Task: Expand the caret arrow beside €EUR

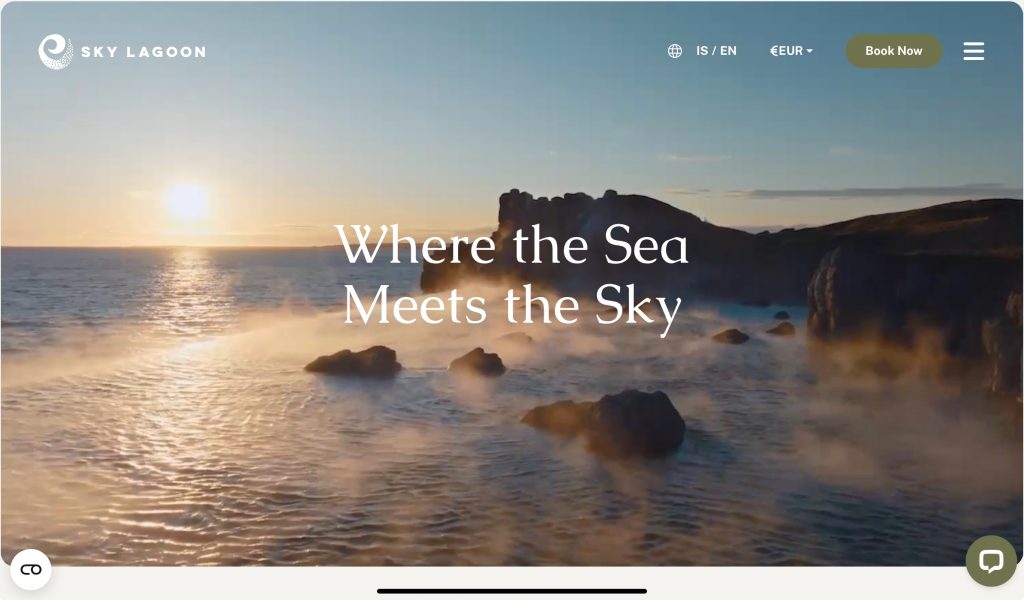Action: [809, 51]
